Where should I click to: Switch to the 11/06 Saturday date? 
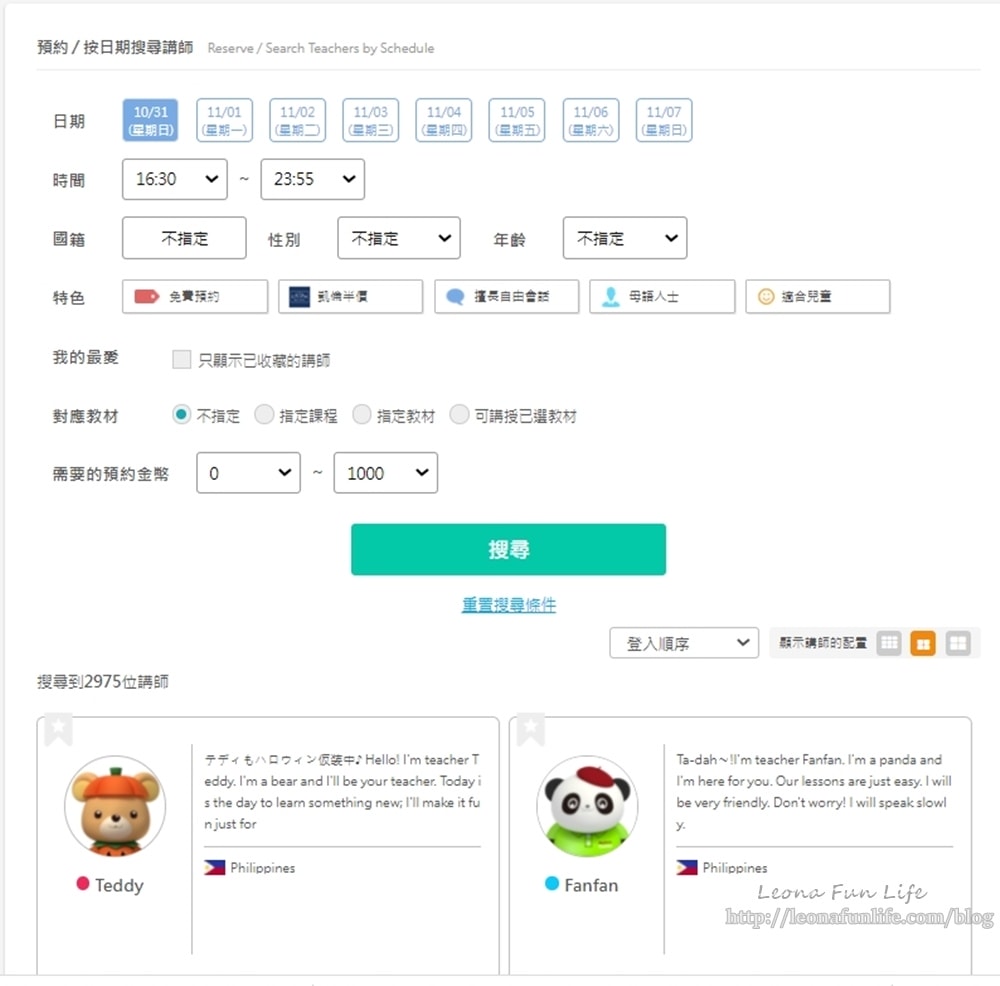[590, 120]
